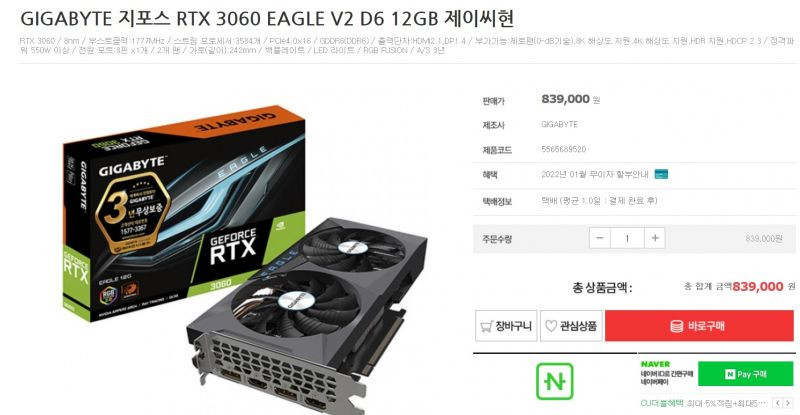Click the order quantity input field
This screenshot has height=415, width=800.
click(x=628, y=238)
